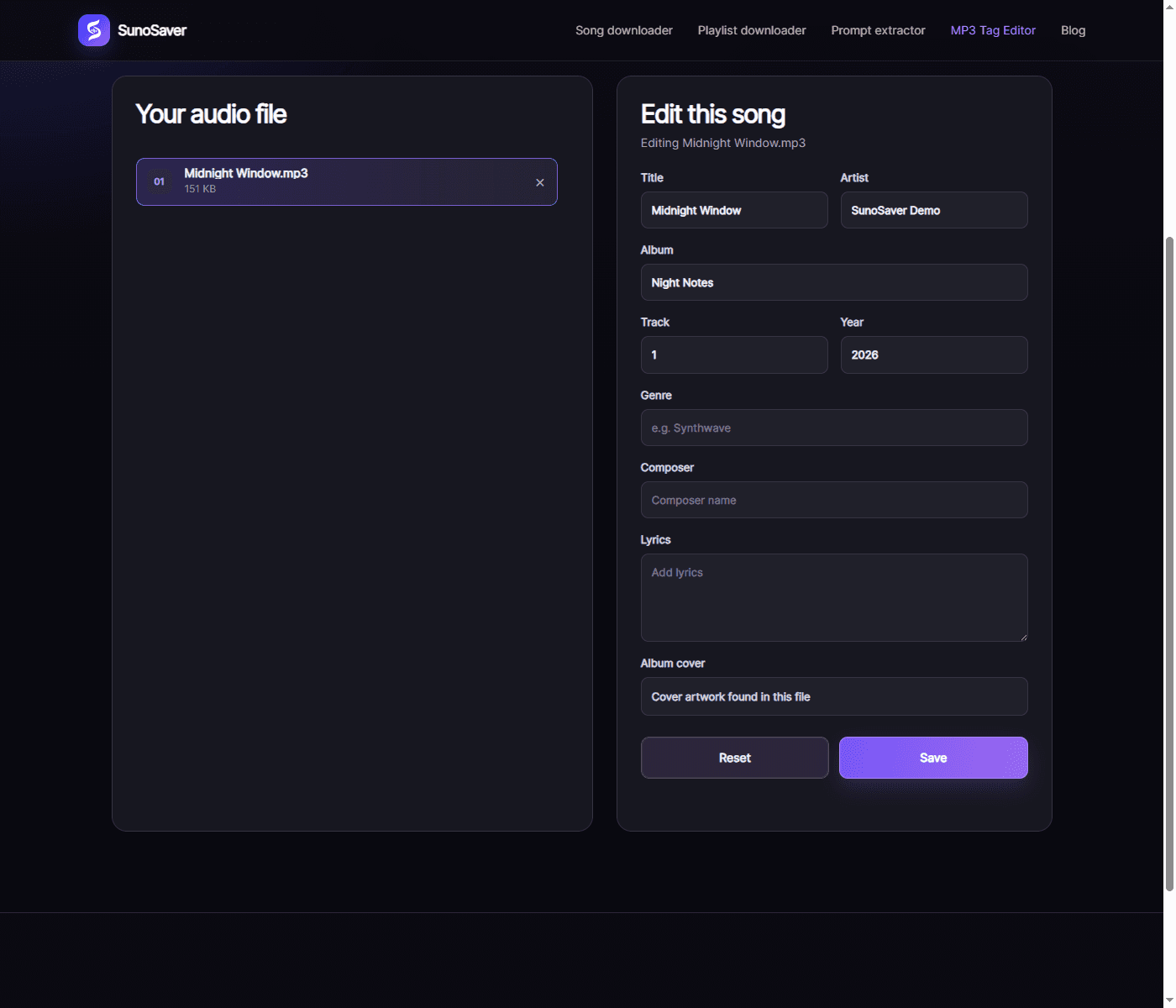This screenshot has width=1176, height=1008.
Task: Click the Year field showing 2026
Action: tap(934, 354)
